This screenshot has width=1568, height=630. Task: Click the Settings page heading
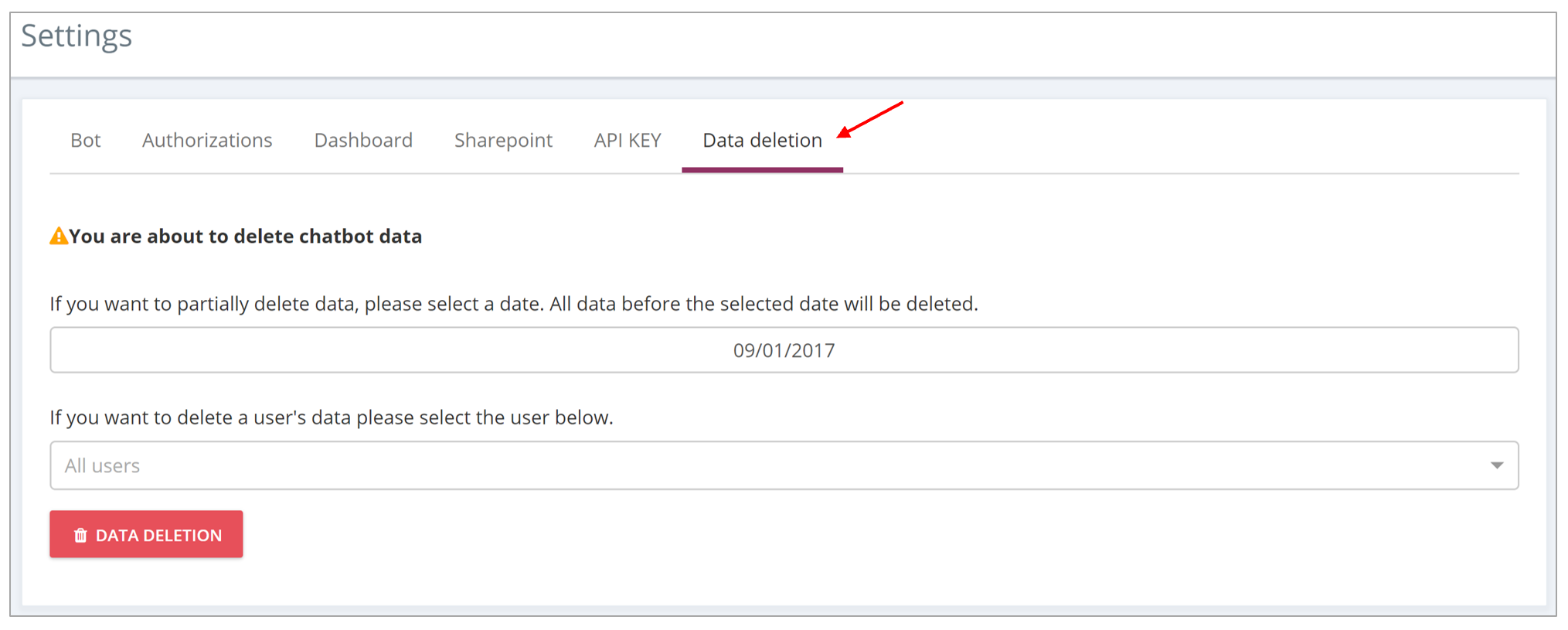77,36
